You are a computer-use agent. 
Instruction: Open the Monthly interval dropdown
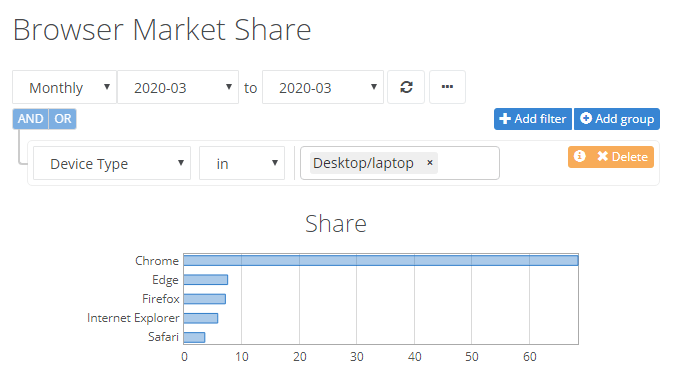click(x=64, y=87)
